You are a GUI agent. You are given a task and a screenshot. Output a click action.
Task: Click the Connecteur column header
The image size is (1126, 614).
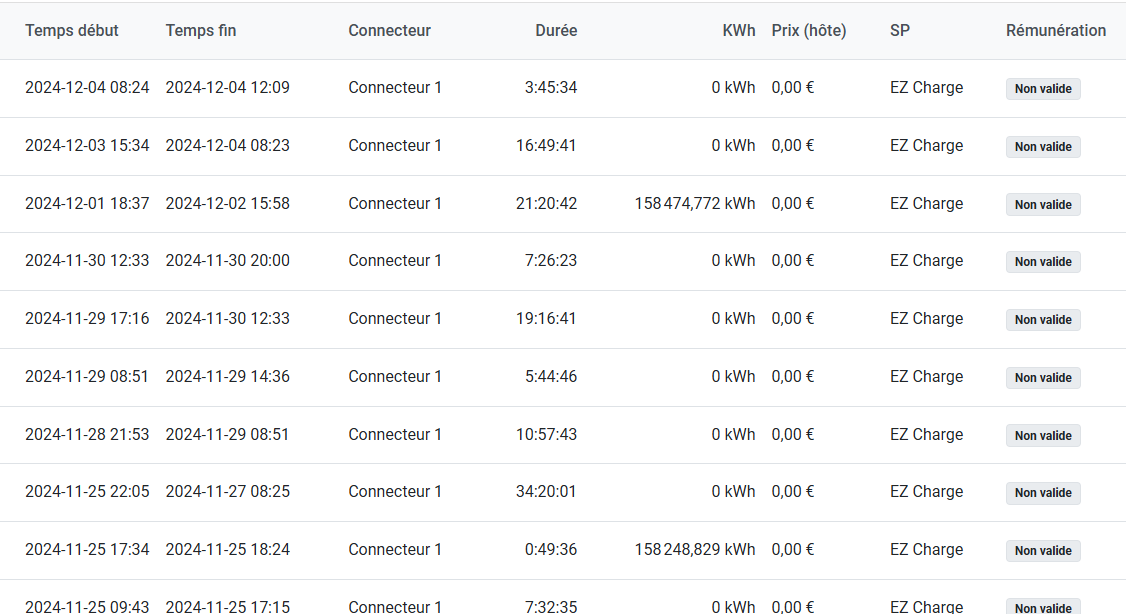(x=389, y=31)
